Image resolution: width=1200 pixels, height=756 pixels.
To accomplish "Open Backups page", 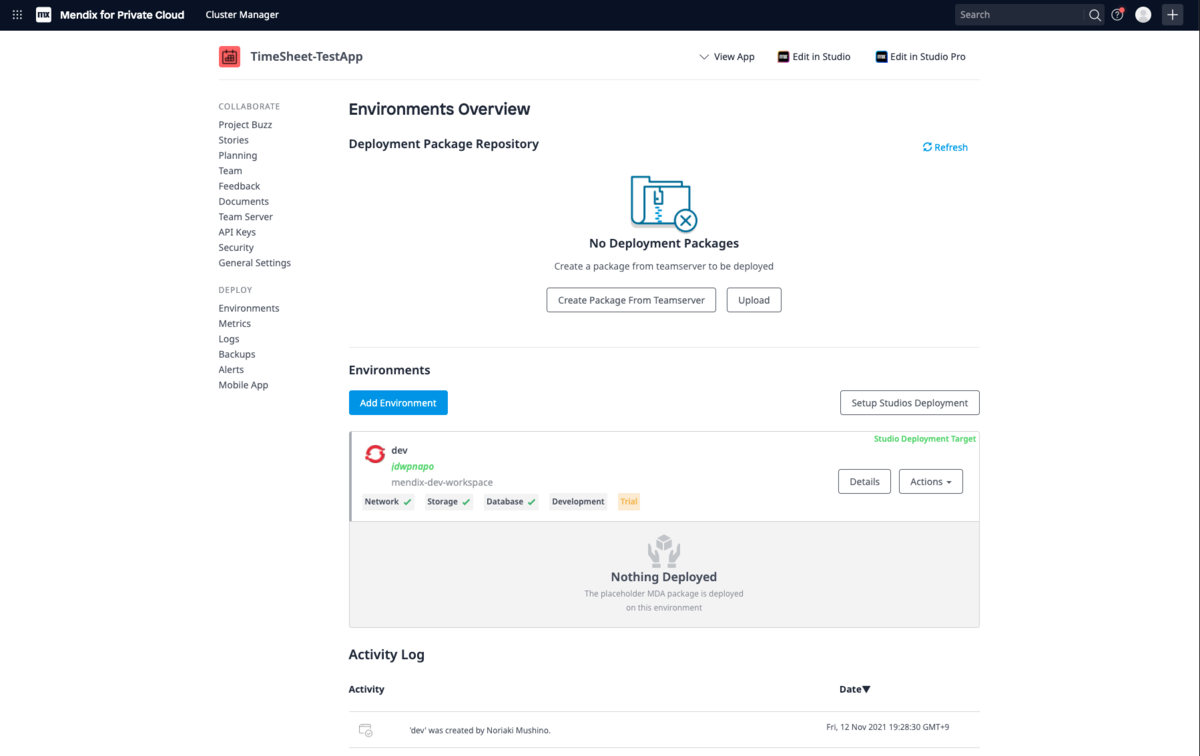I will point(237,354).
